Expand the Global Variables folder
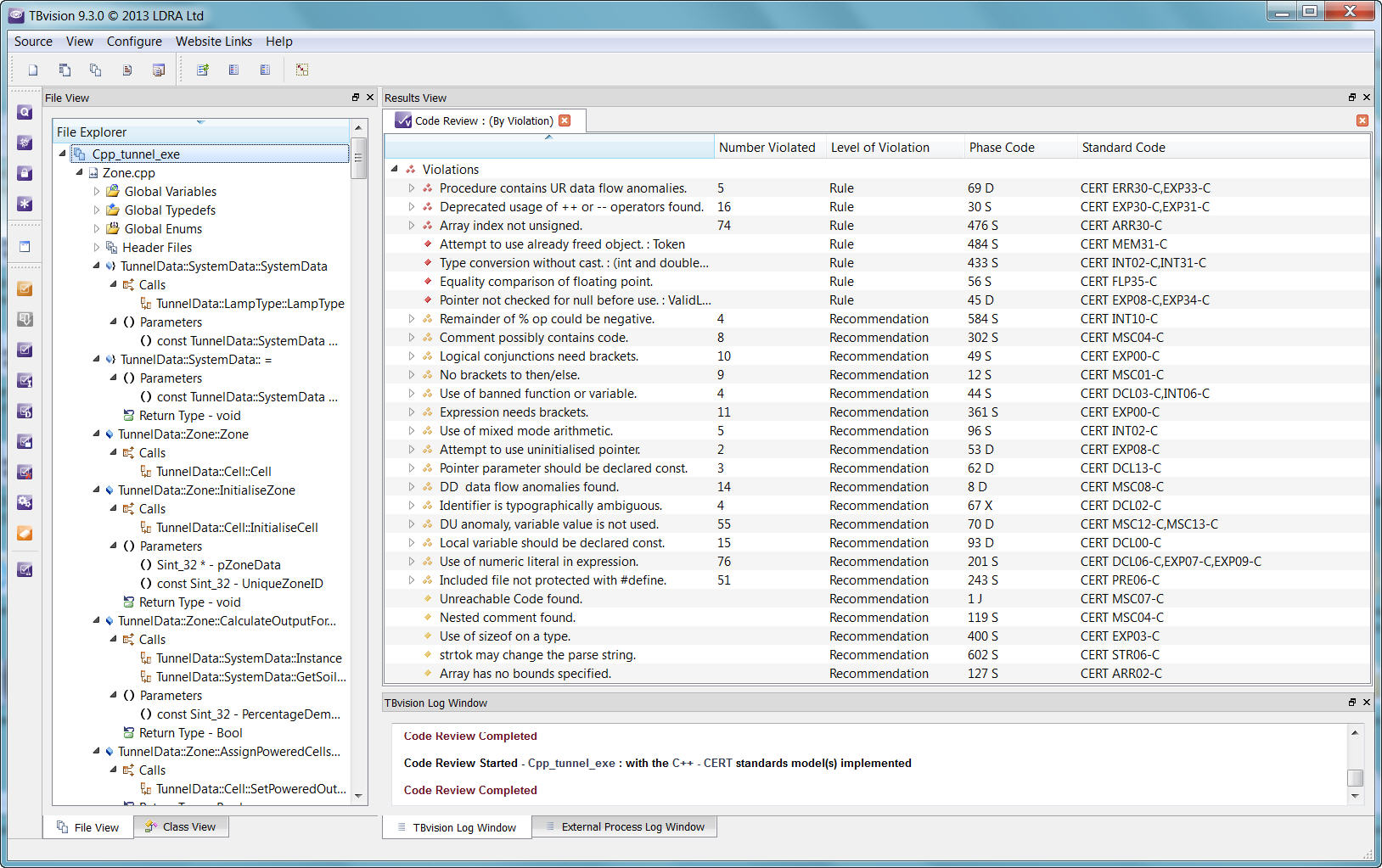Viewport: 1382px width, 868px height. [96, 192]
